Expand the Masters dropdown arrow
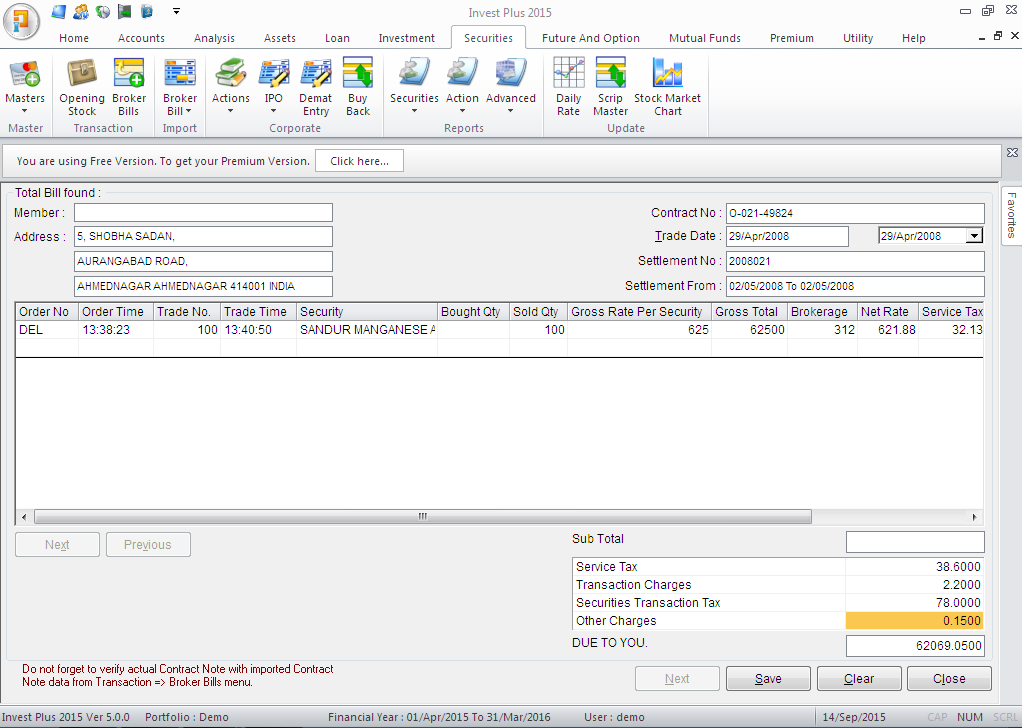1022x728 pixels. click(25, 111)
